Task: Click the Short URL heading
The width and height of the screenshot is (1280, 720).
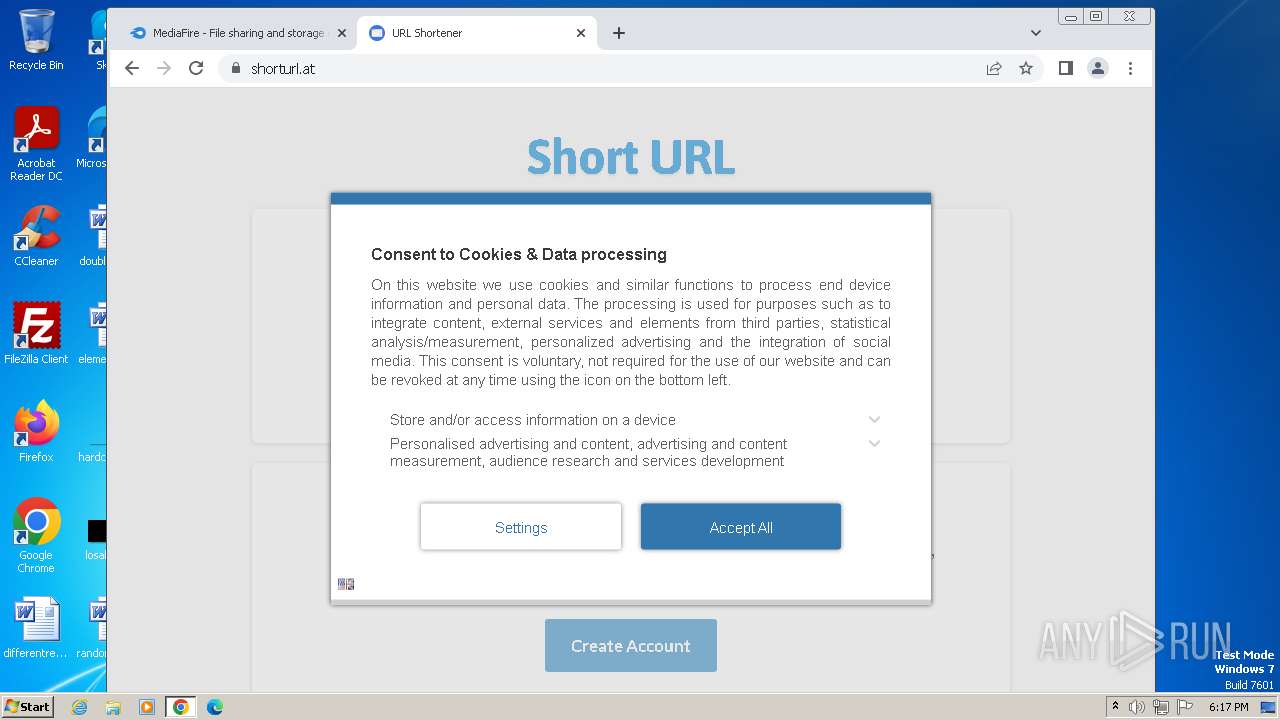Action: point(631,158)
